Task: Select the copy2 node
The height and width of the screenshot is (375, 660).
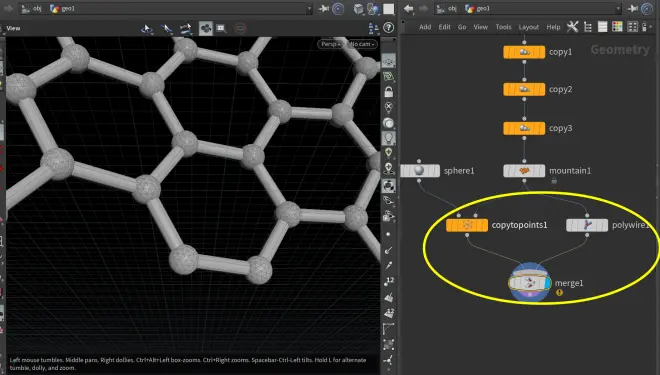Action: click(524, 89)
